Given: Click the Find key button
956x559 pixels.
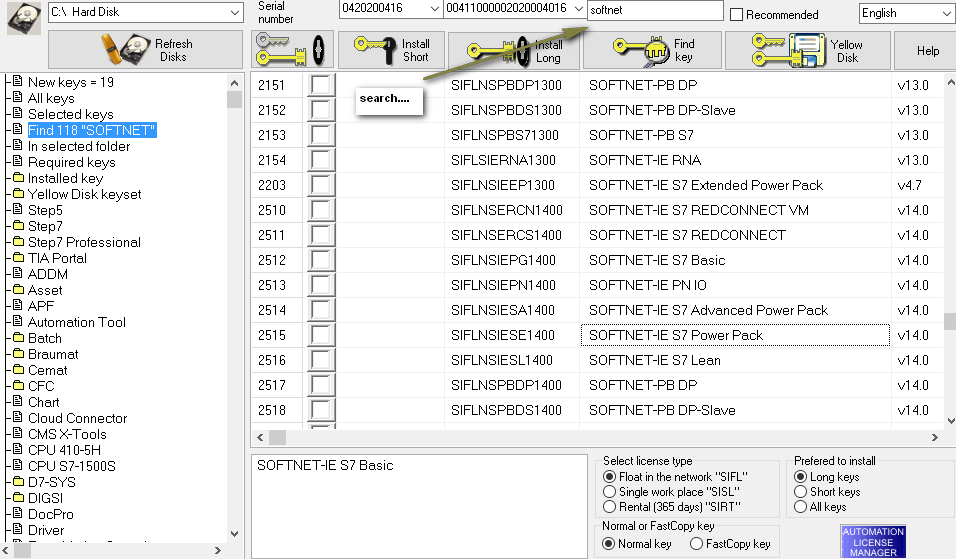Looking at the screenshot, I should click(653, 51).
